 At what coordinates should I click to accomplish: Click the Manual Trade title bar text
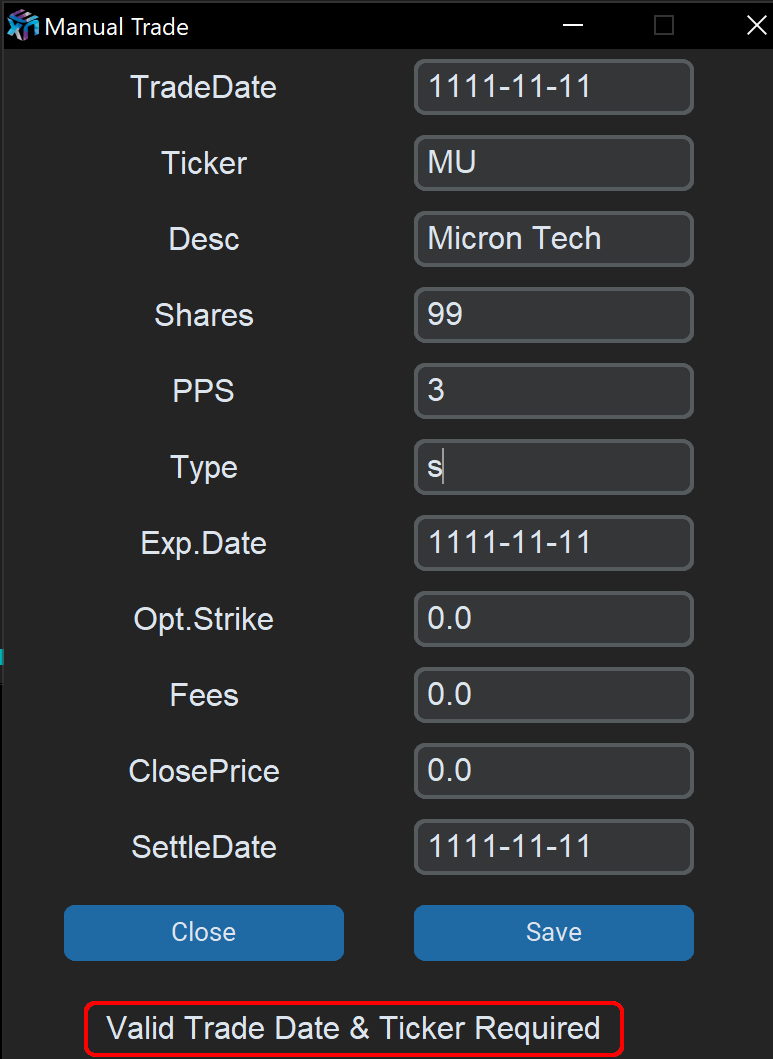click(x=117, y=27)
